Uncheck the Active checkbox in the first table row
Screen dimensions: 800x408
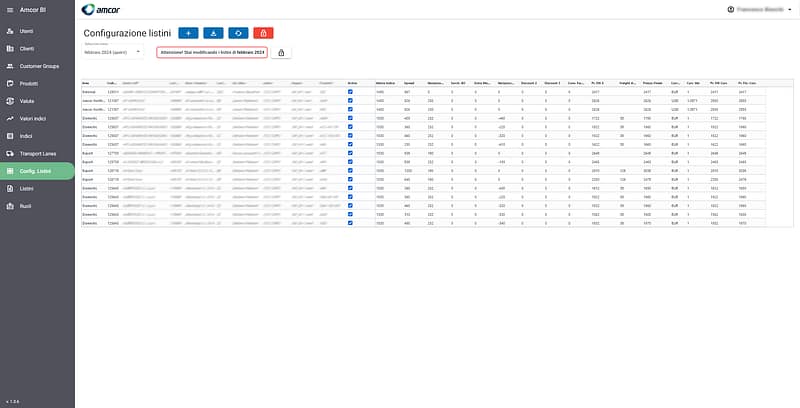tap(350, 91)
